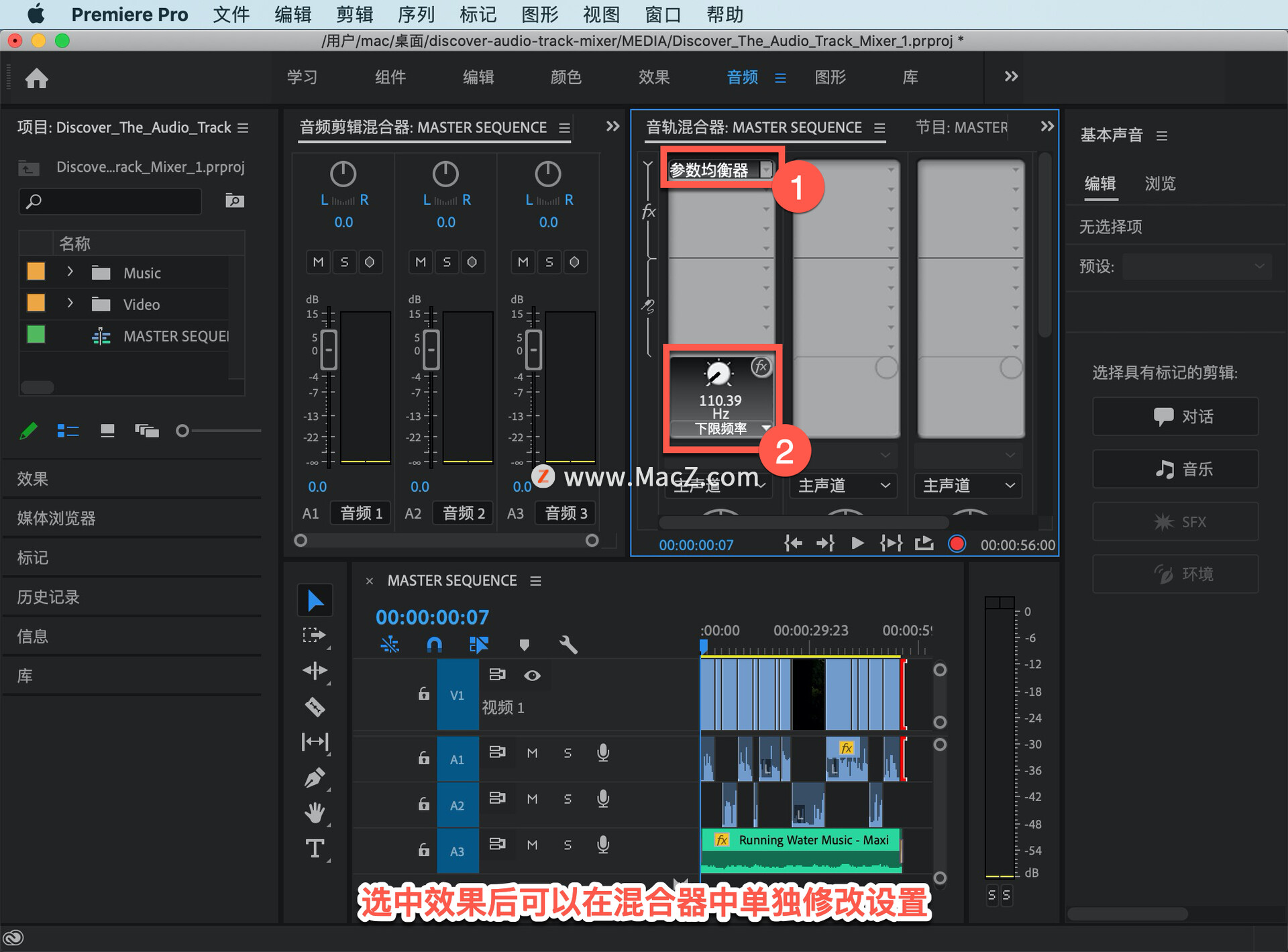Open timeline wrench display settings
The image size is (1288, 952).
(x=568, y=645)
